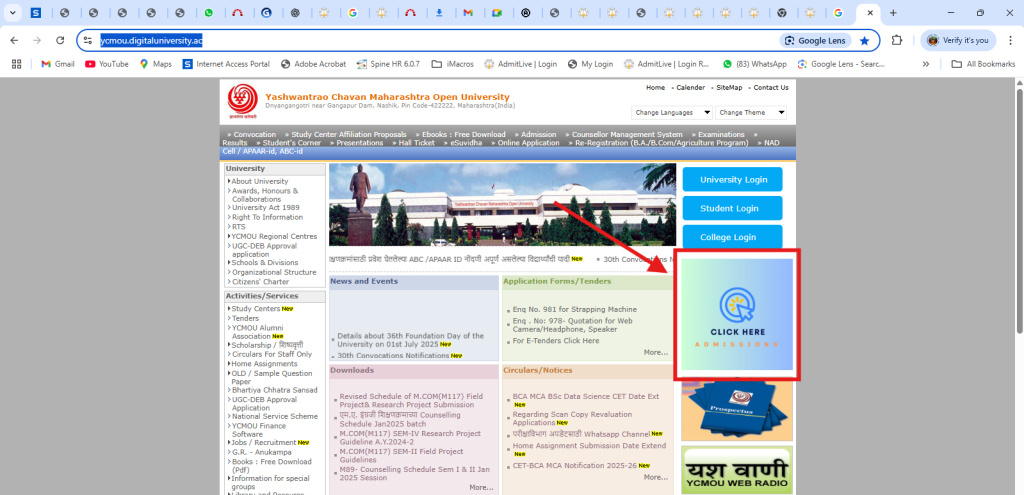Click the Student Login button
The width and height of the screenshot is (1024, 495).
(731, 208)
